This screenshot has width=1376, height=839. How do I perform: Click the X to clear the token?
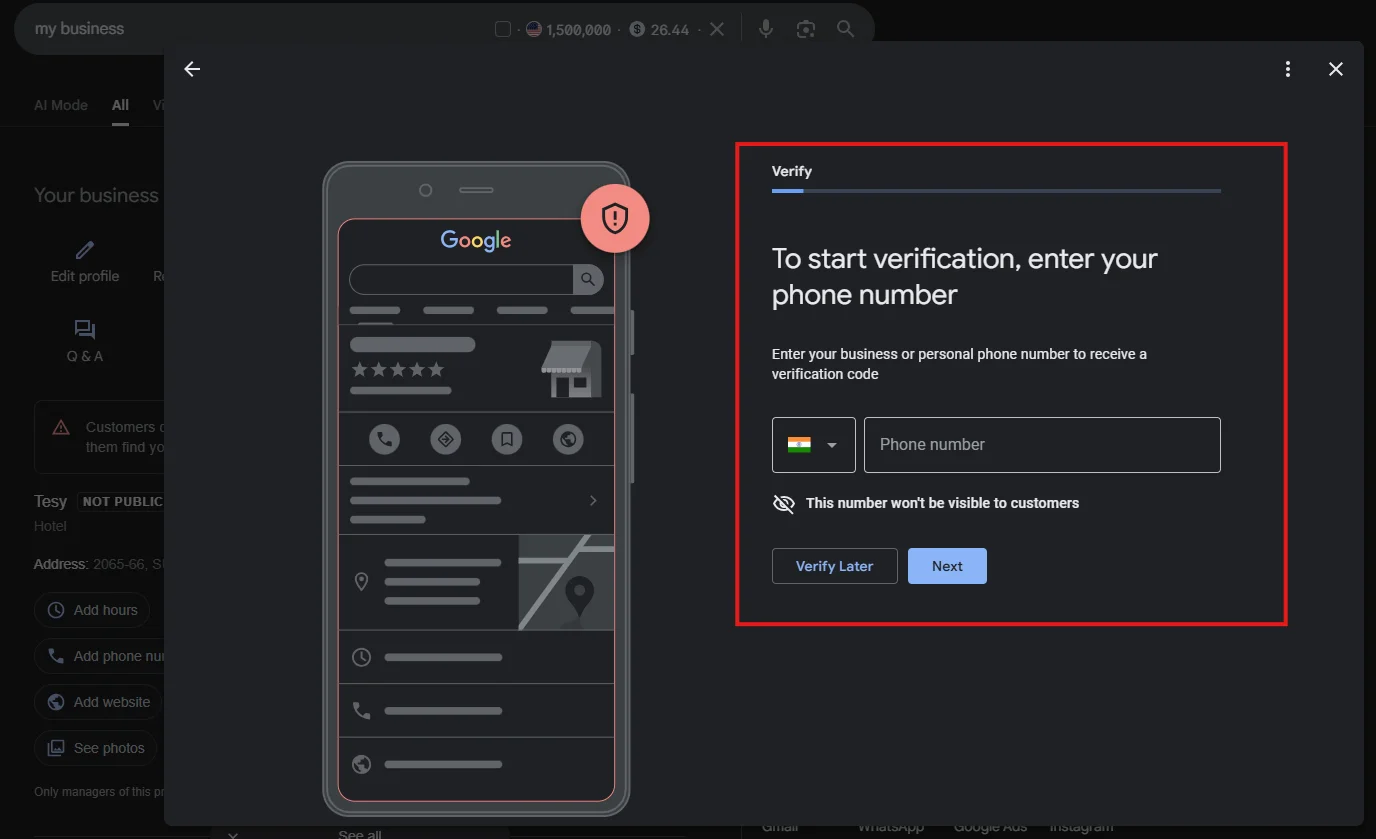tap(716, 28)
